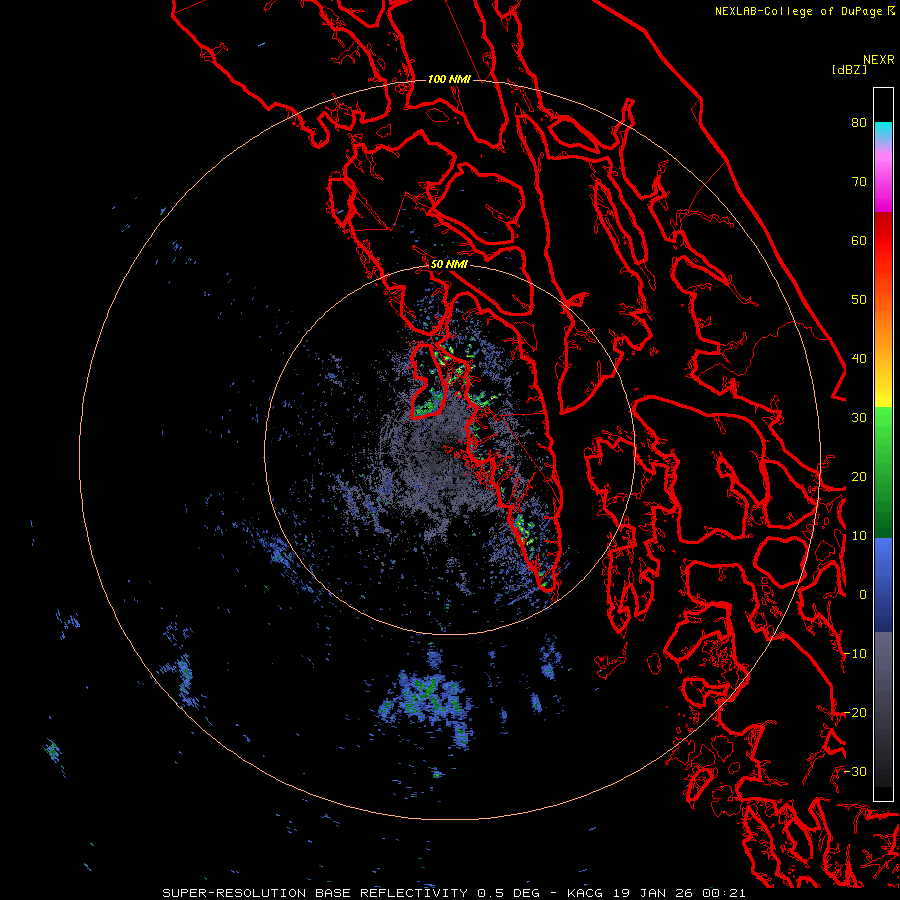Click the 50 value on the dBZ scale

point(859,300)
